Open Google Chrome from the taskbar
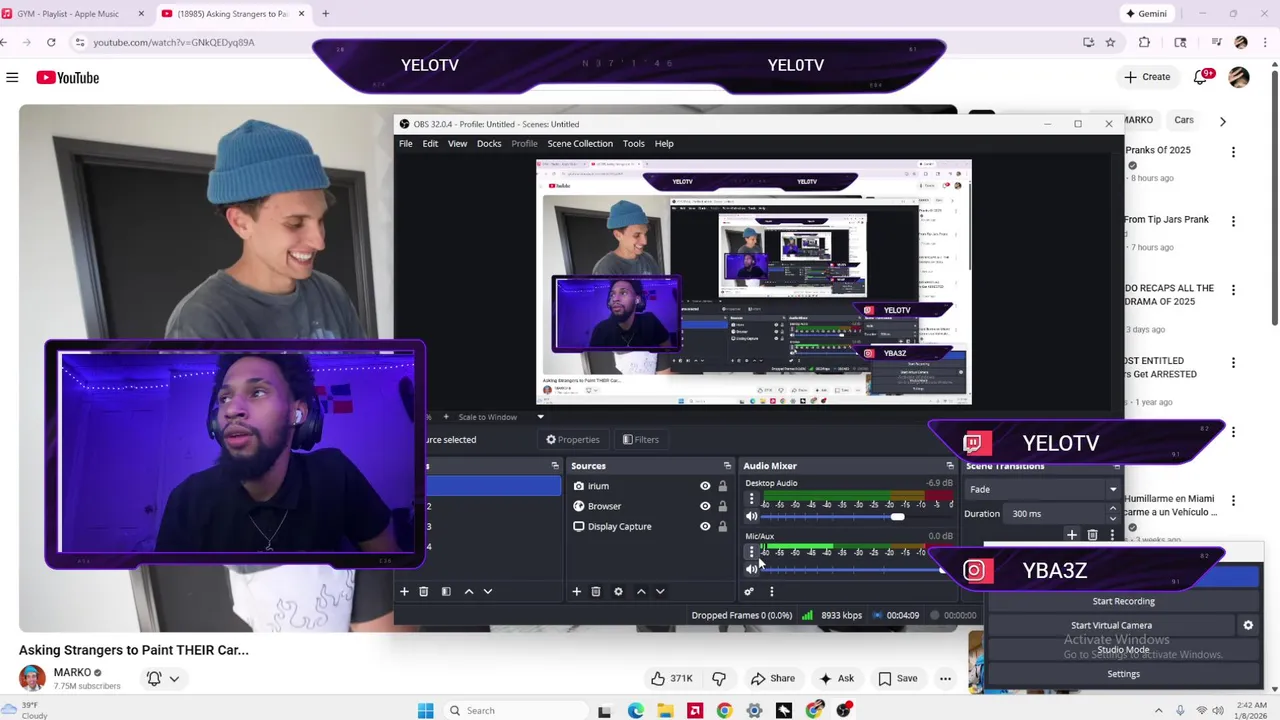The width and height of the screenshot is (1280, 720). 724,710
